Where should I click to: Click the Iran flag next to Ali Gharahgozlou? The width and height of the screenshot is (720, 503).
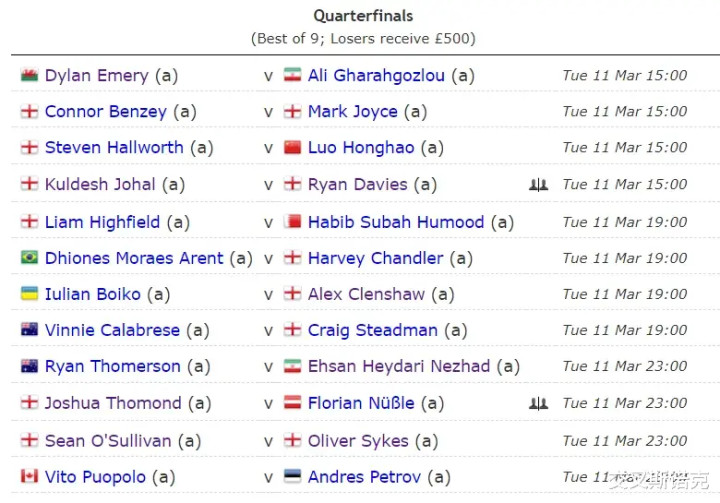(292, 75)
